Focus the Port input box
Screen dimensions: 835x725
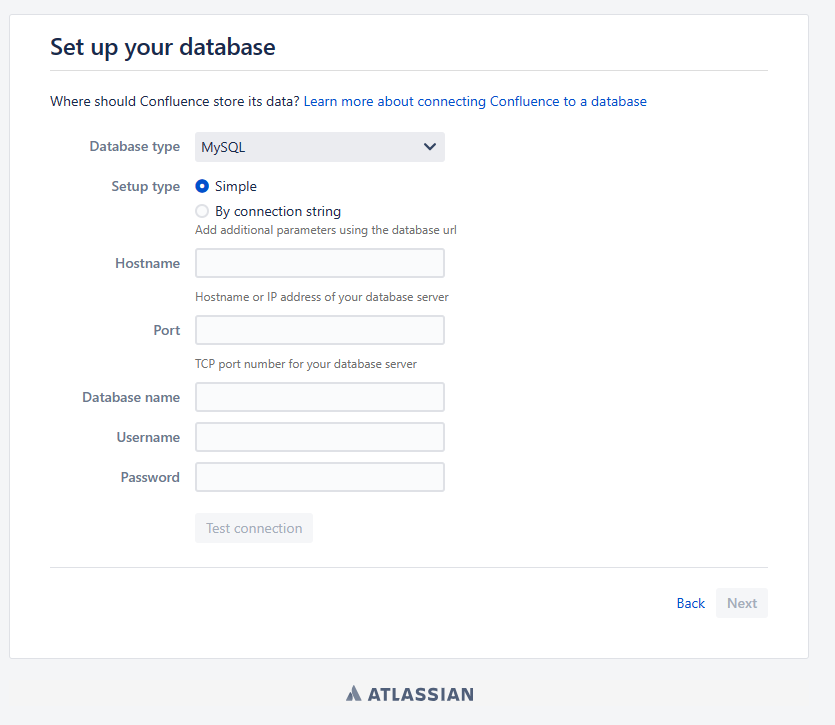[x=320, y=330]
